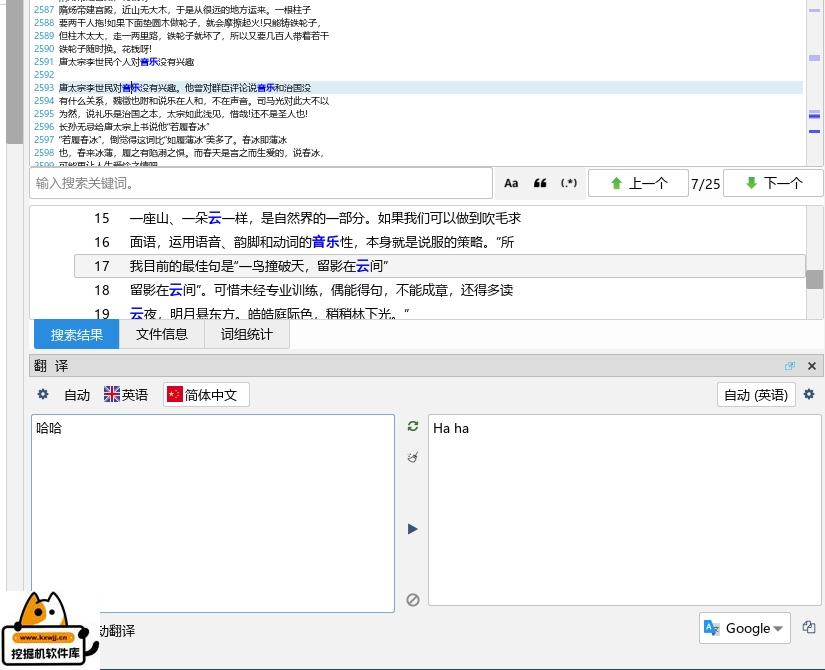This screenshot has width=825, height=670.
Task: Switch to the 词组统计 tab
Action: coord(246,334)
